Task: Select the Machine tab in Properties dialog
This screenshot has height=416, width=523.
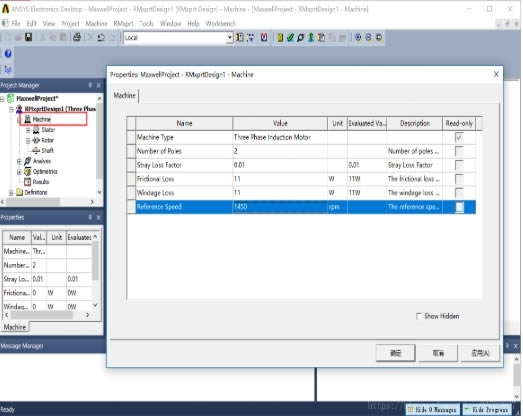Action: tap(124, 95)
